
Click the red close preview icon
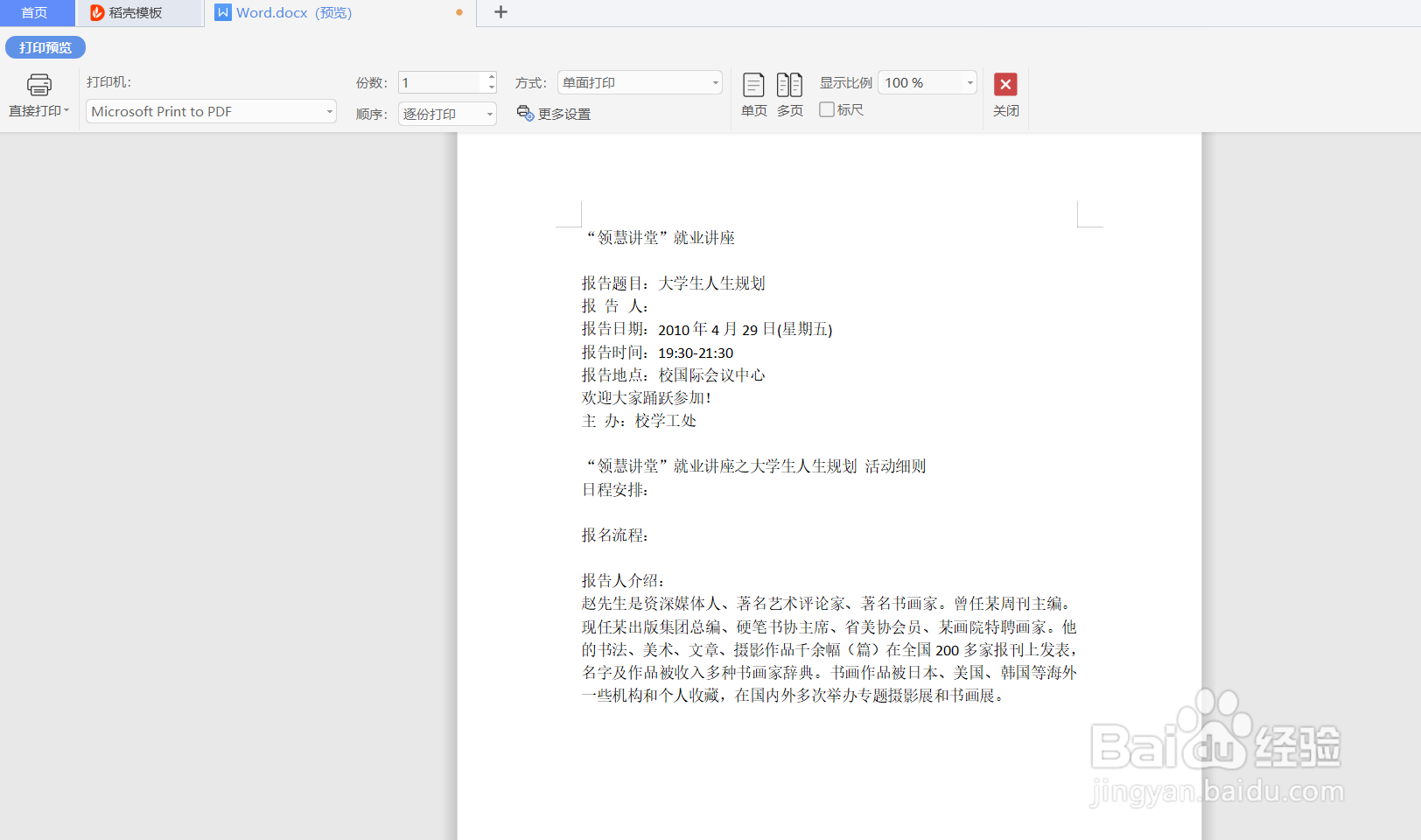pos(1005,84)
